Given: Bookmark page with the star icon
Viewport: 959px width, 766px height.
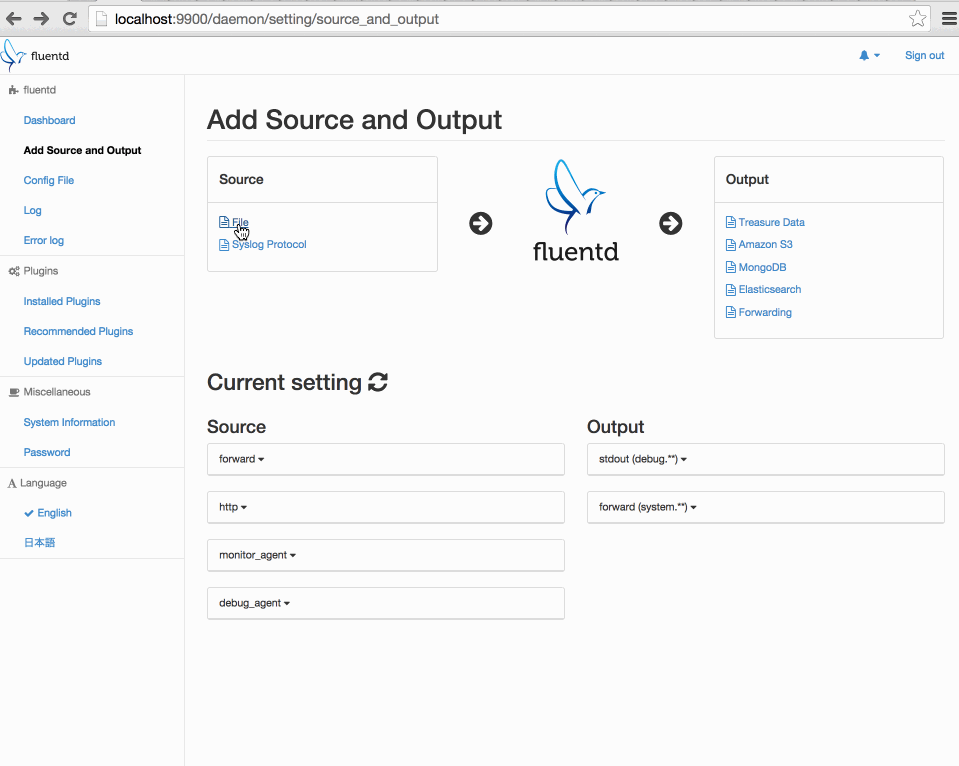Looking at the screenshot, I should (917, 19).
